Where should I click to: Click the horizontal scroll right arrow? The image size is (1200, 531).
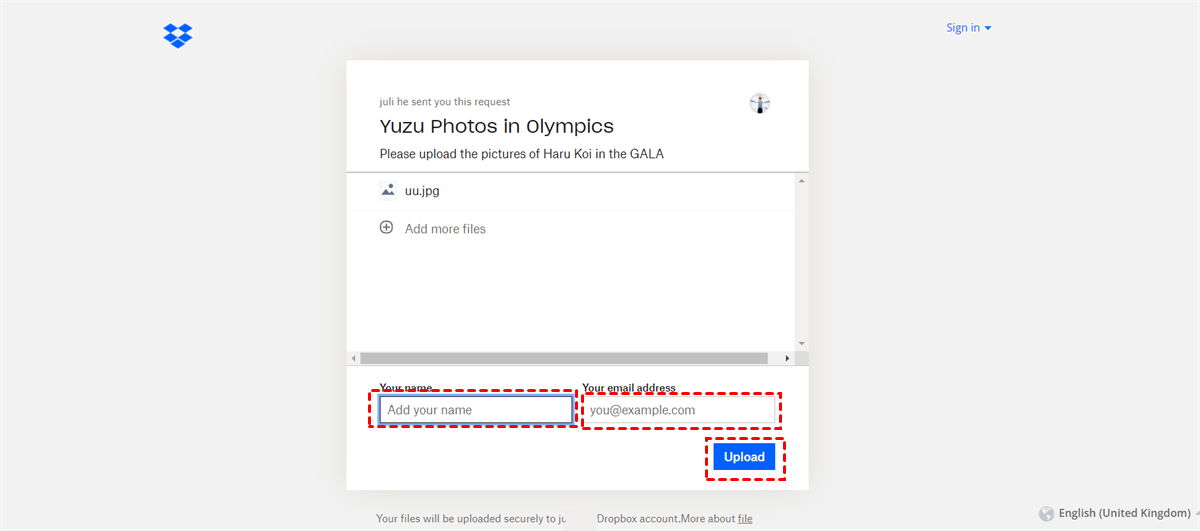point(787,358)
